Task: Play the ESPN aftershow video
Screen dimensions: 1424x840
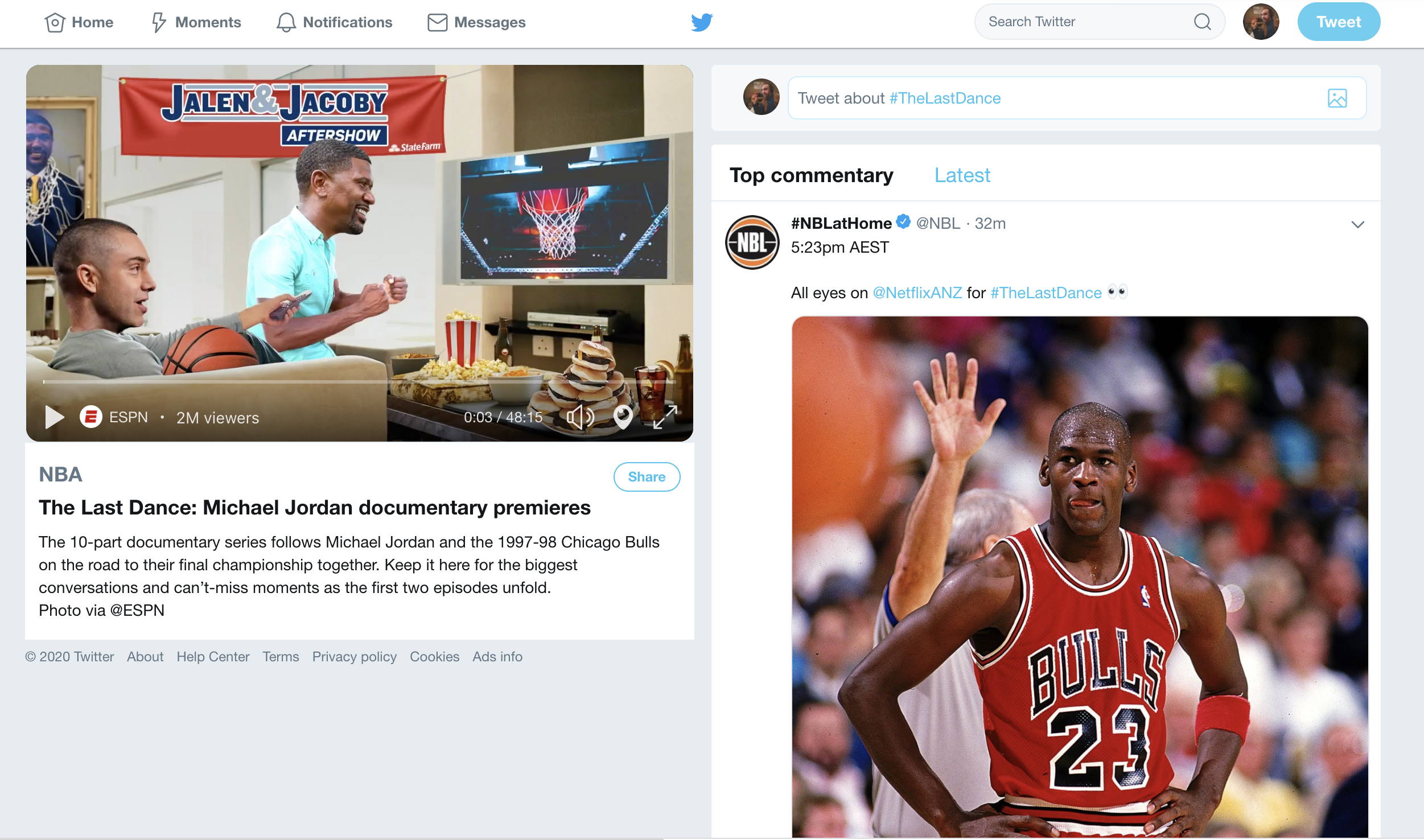Action: click(x=54, y=417)
